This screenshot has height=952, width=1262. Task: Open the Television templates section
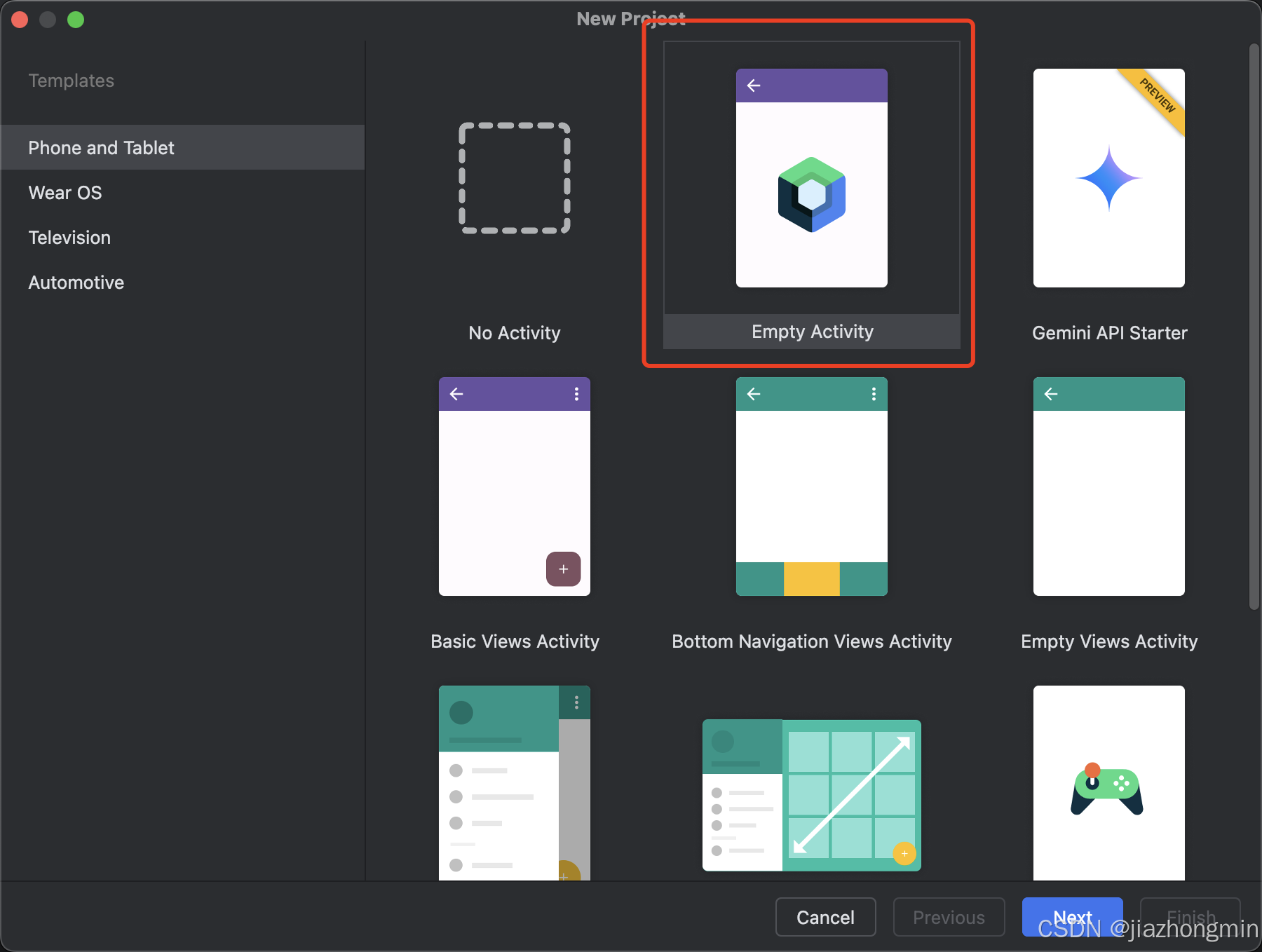click(x=69, y=237)
